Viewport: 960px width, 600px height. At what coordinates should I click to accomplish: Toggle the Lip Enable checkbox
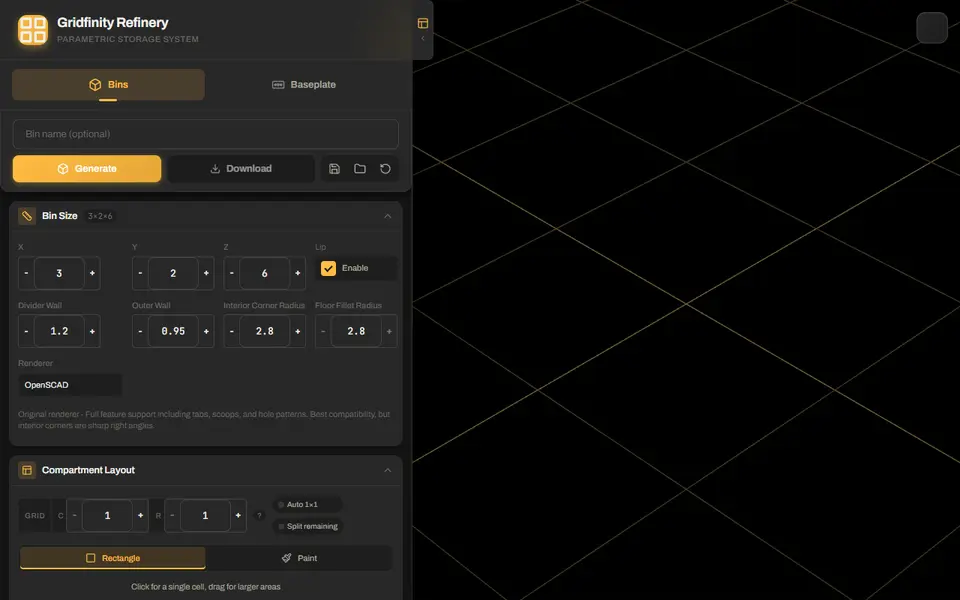click(x=328, y=268)
